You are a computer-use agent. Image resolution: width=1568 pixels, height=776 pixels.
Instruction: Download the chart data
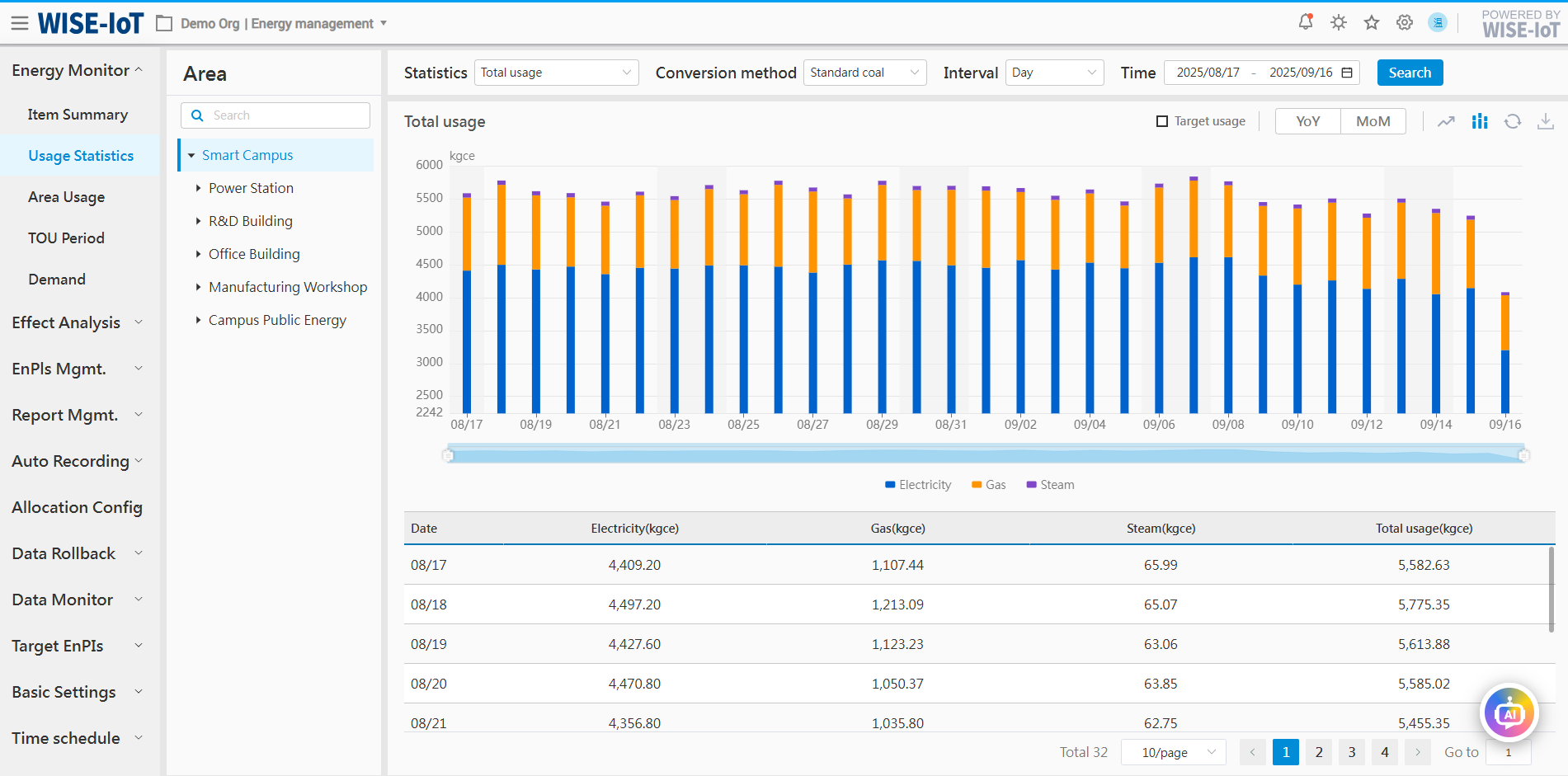1545,122
